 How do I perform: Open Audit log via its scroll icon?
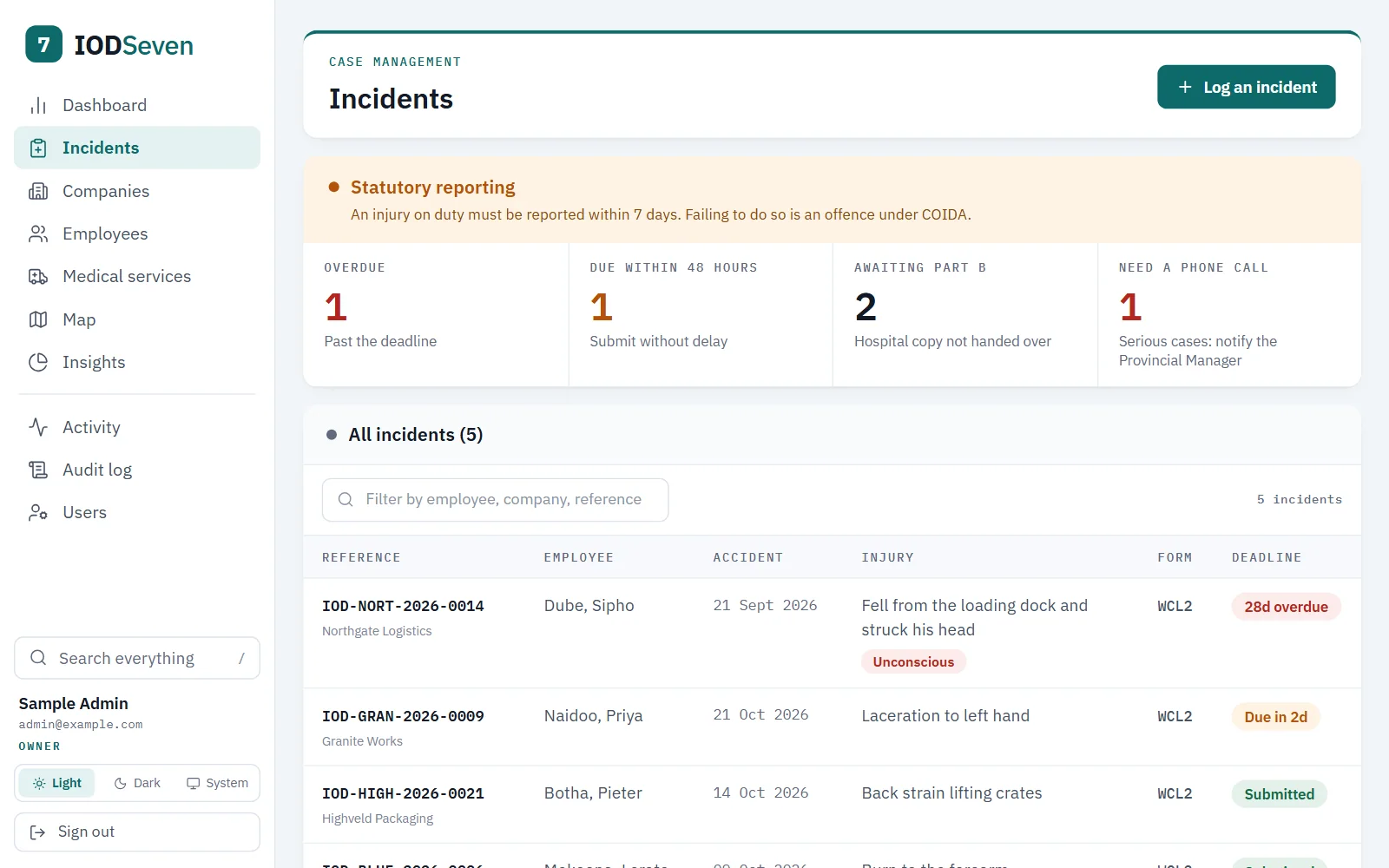click(x=38, y=470)
